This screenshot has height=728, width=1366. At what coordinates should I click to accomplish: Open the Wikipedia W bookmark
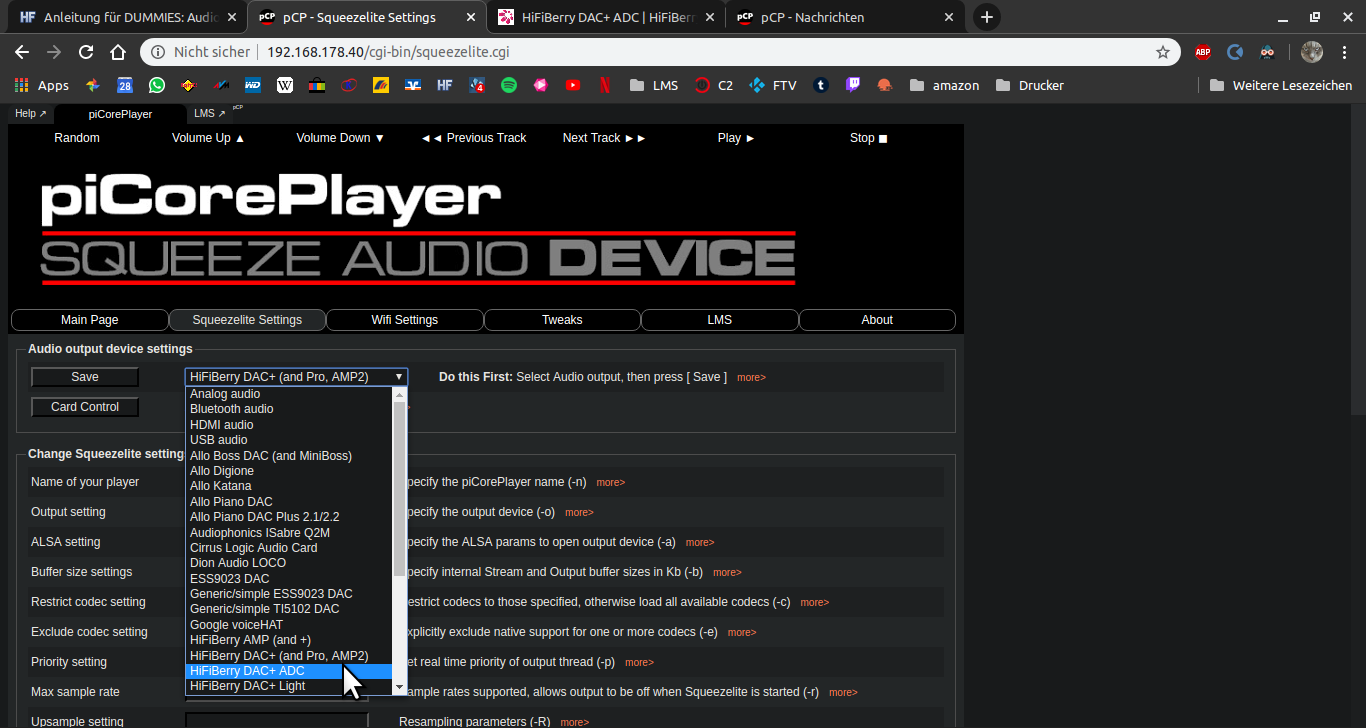point(285,85)
